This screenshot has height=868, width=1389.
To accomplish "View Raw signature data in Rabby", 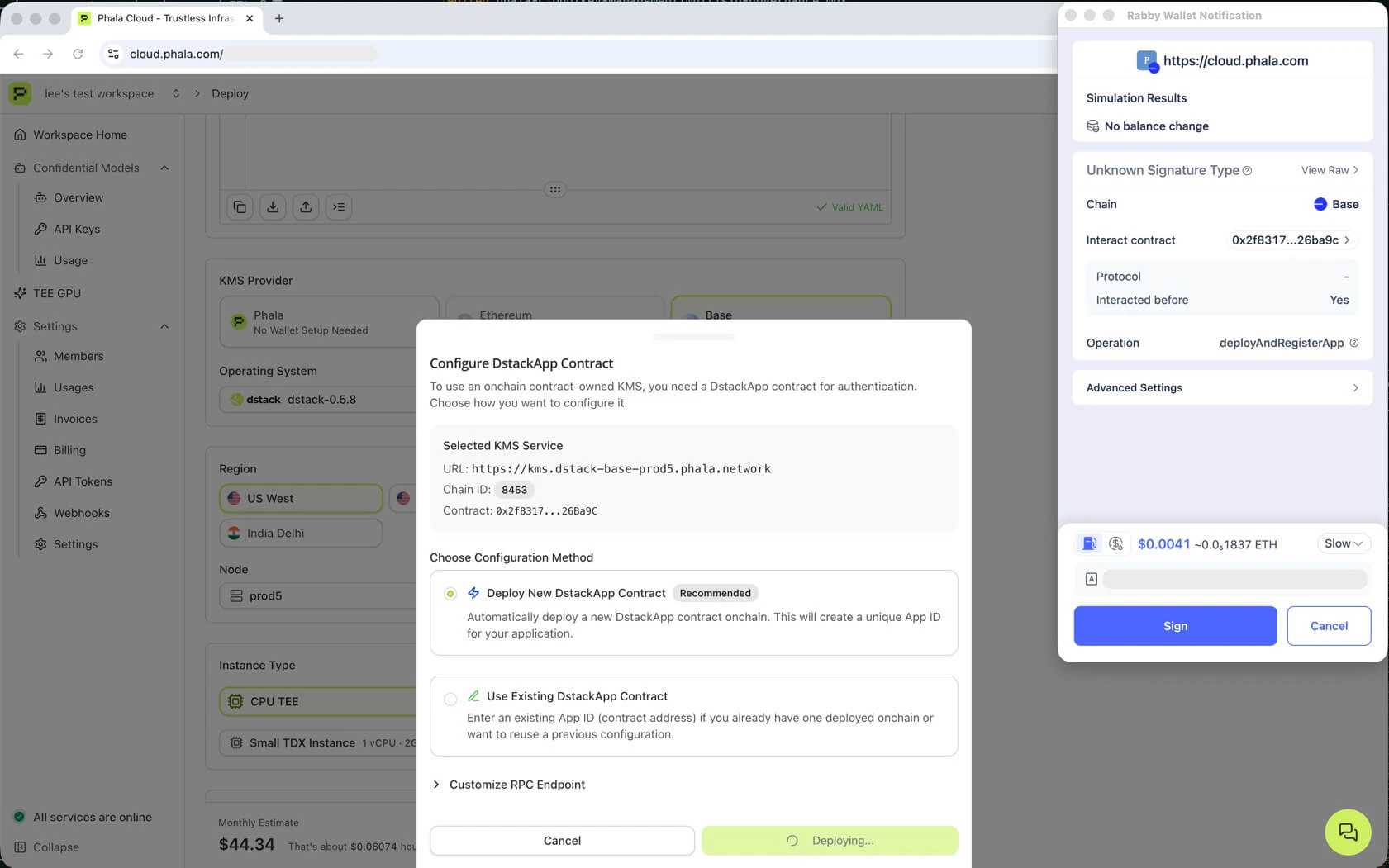I will point(1328,170).
